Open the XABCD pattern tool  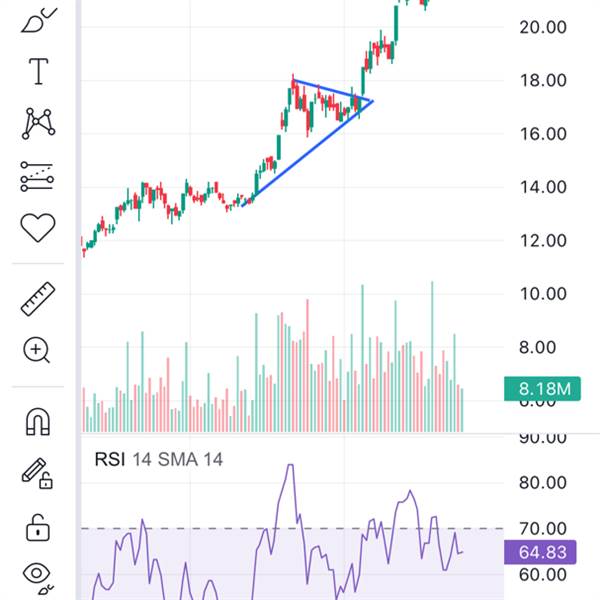38,123
